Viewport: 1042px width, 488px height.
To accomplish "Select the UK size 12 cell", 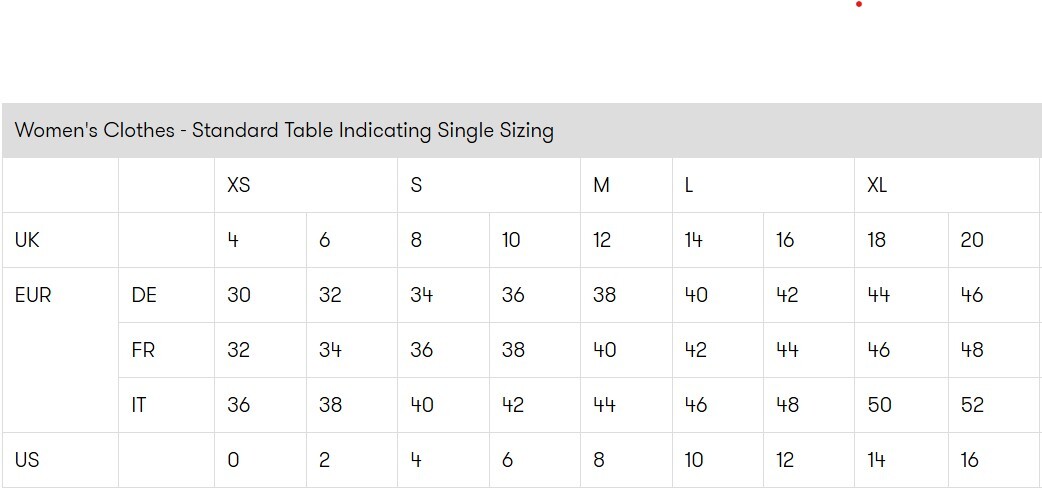I will (x=602, y=240).
